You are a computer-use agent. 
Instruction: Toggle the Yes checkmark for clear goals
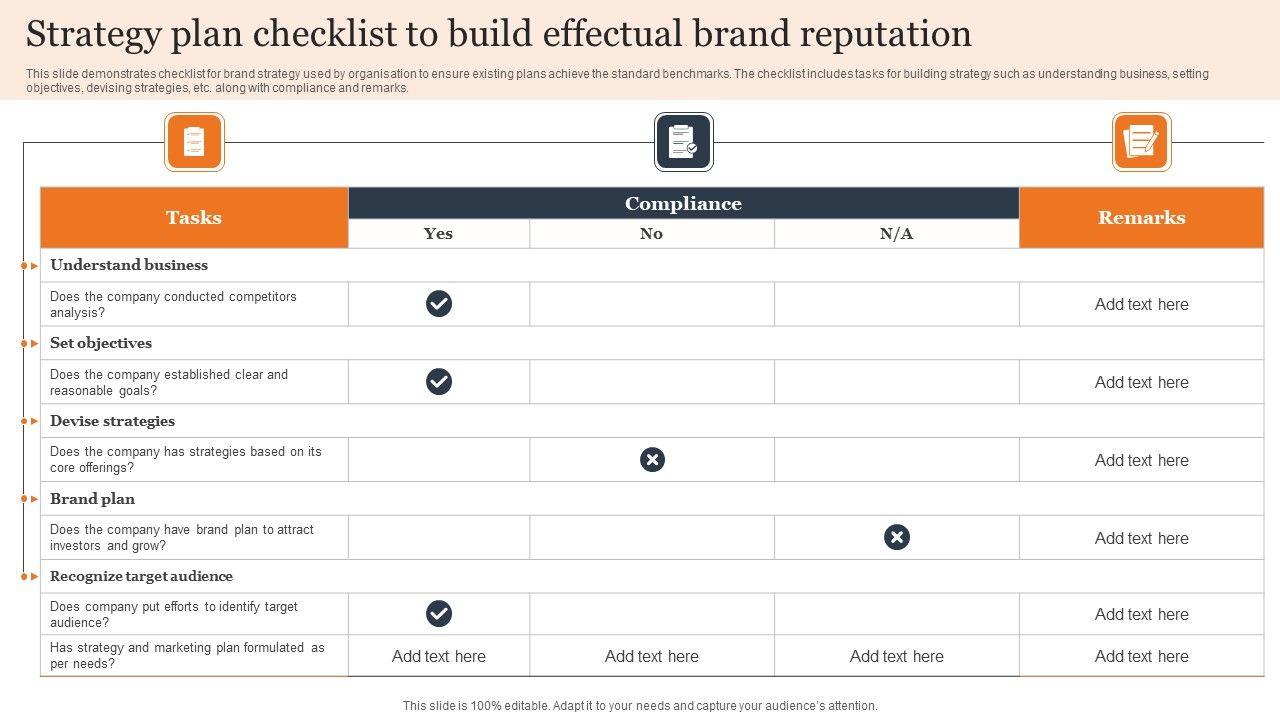439,382
